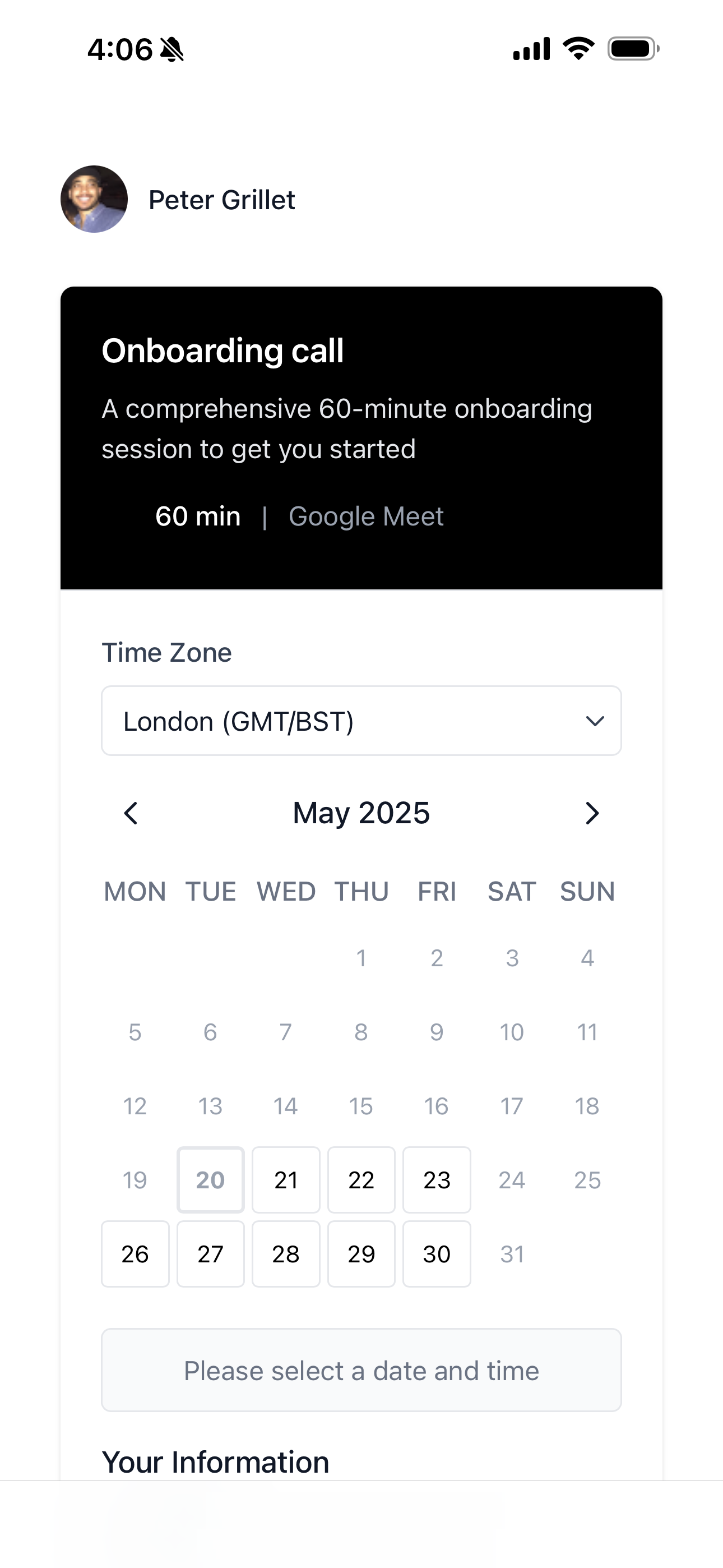Click the May 2025 month heading
Viewport: 723px width, 1568px height.
coord(361,813)
